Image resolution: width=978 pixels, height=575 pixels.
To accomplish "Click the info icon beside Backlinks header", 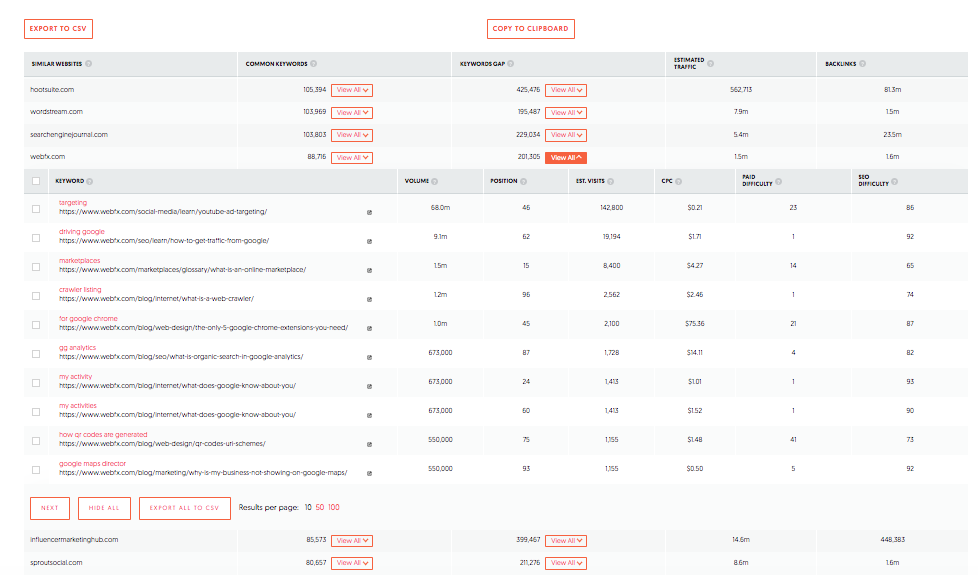I will pyautogui.click(x=862, y=64).
